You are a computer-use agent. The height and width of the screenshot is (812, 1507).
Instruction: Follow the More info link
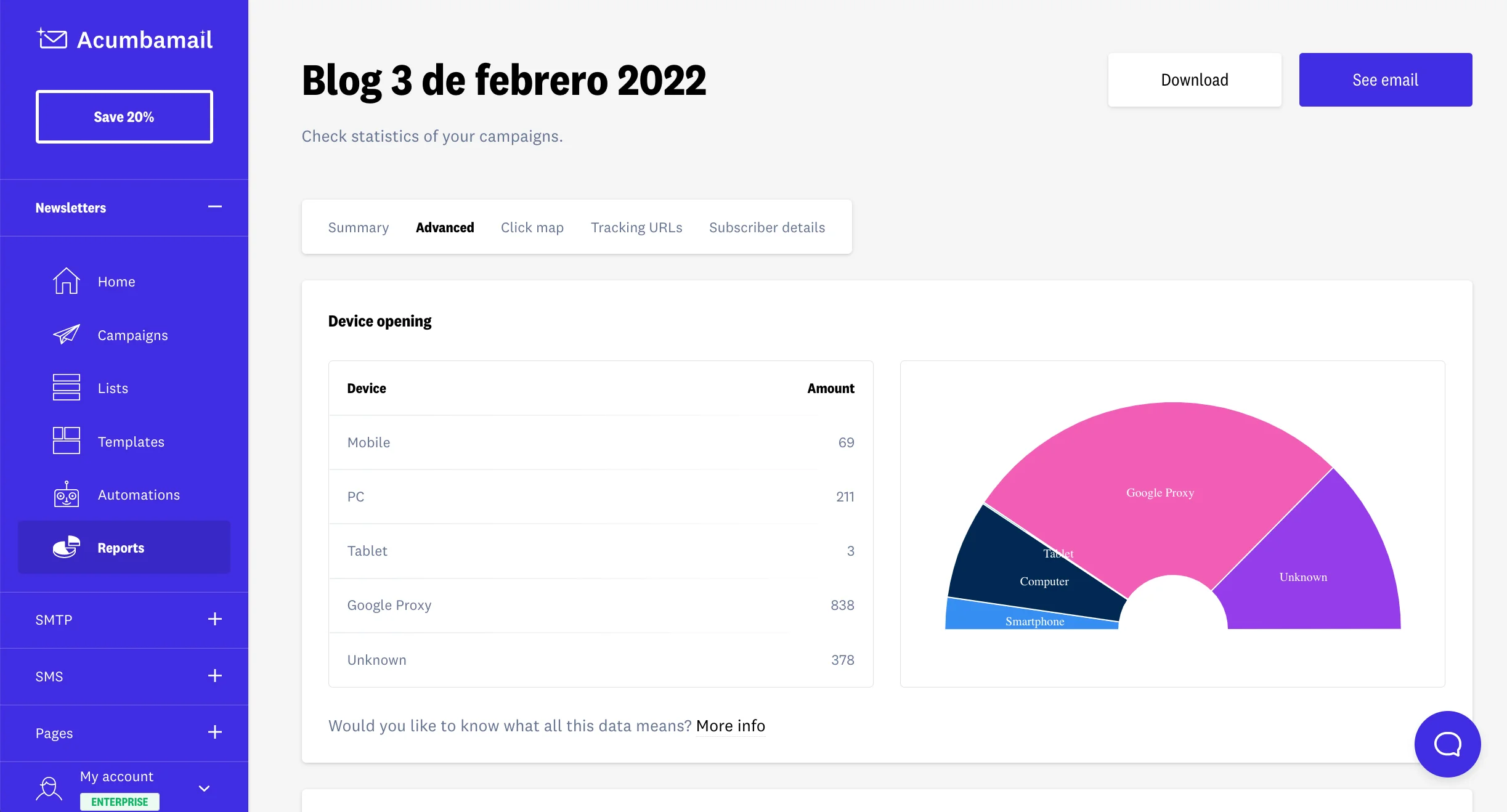(730, 726)
